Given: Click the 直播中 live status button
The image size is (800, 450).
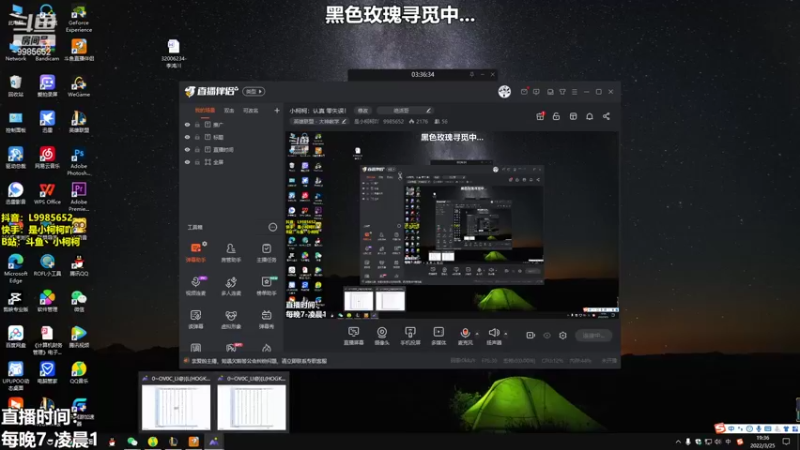Looking at the screenshot, I should click(593, 335).
